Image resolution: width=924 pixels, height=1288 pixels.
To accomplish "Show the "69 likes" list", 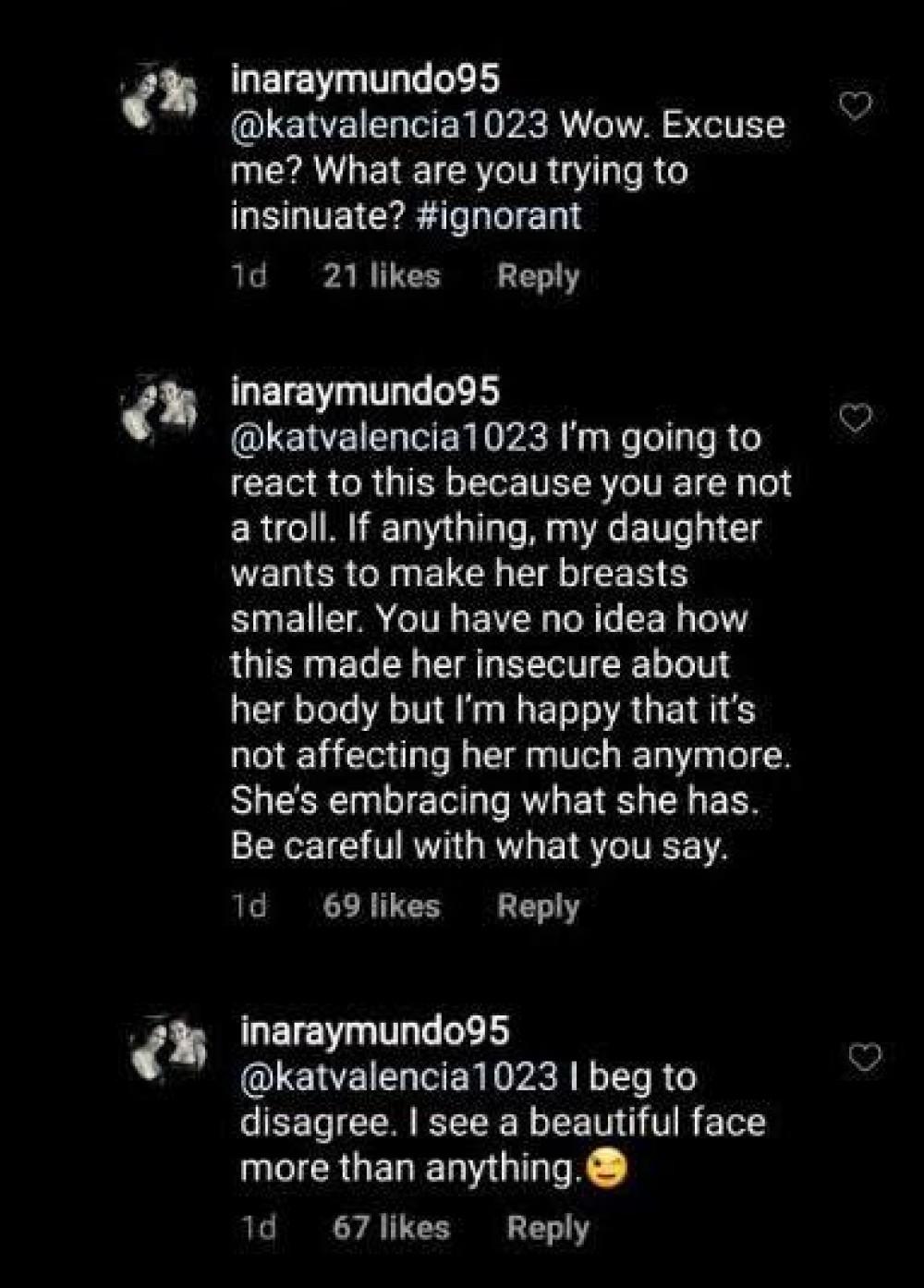I will pos(382,906).
